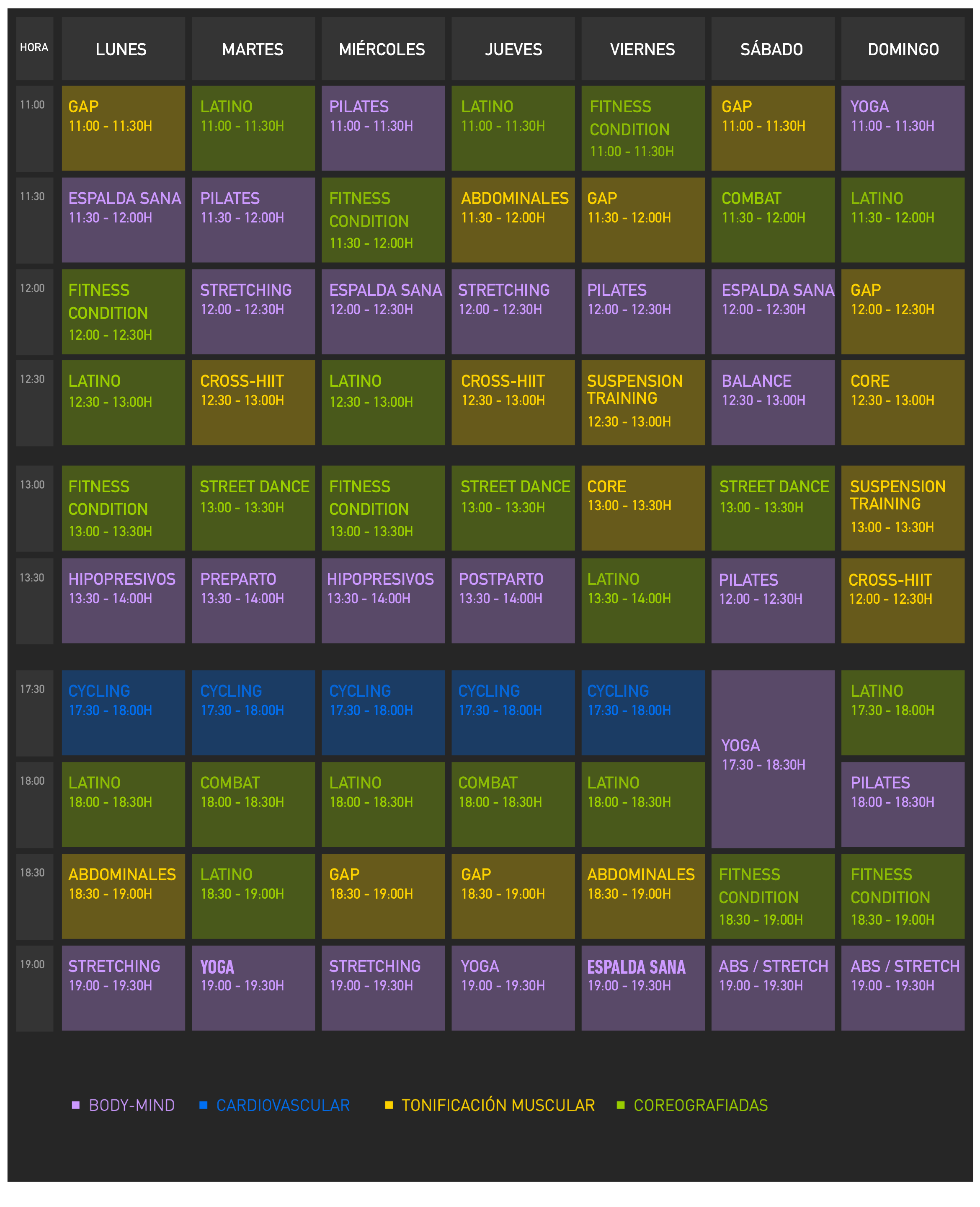
Task: Click the BODY-MIND legend label
Action: point(132,1105)
